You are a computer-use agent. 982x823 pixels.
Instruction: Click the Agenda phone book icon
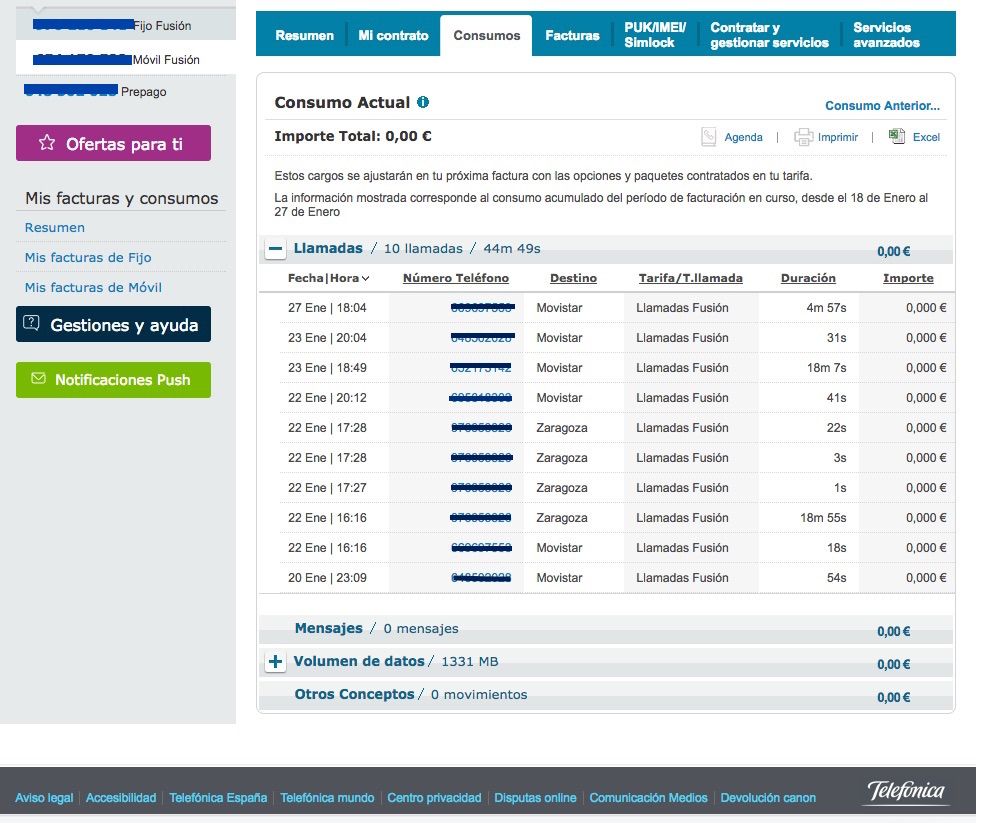point(709,137)
